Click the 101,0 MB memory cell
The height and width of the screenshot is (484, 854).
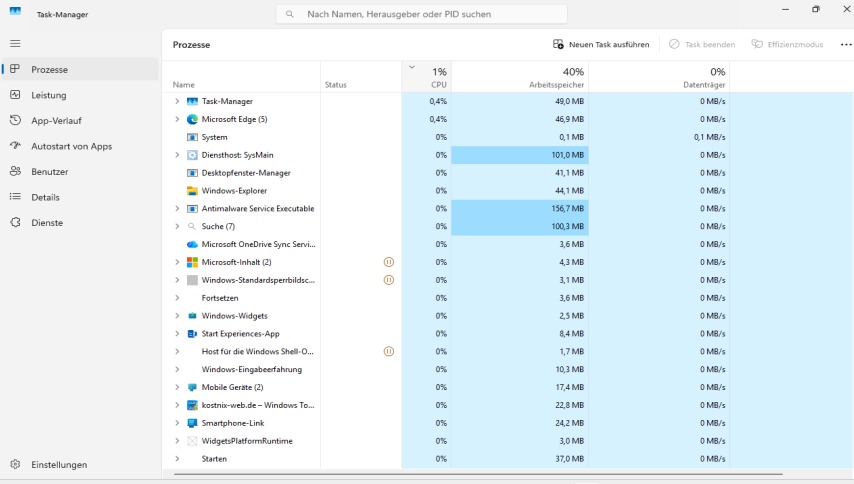tap(520, 155)
